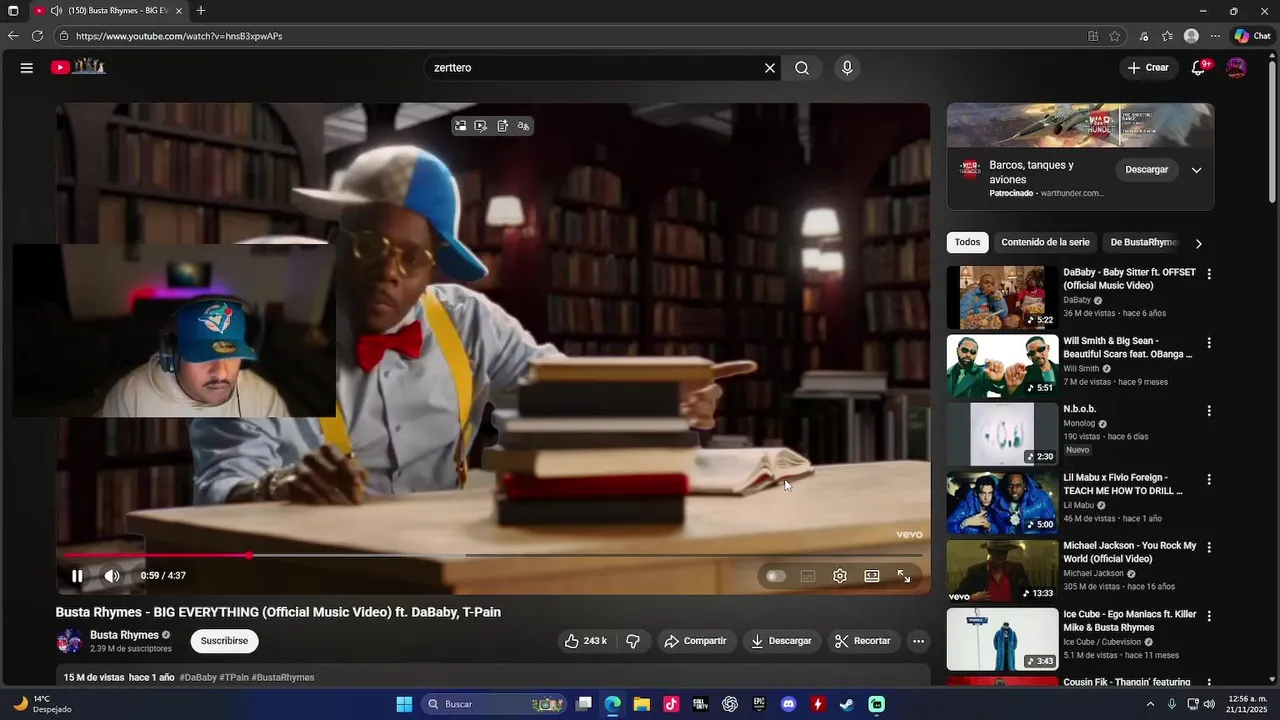
Task: Toggle subtitles in the player
Action: coord(808,576)
